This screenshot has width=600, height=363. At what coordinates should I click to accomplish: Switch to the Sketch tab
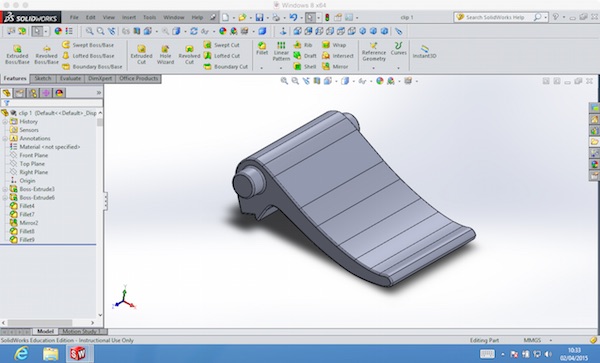click(x=43, y=78)
